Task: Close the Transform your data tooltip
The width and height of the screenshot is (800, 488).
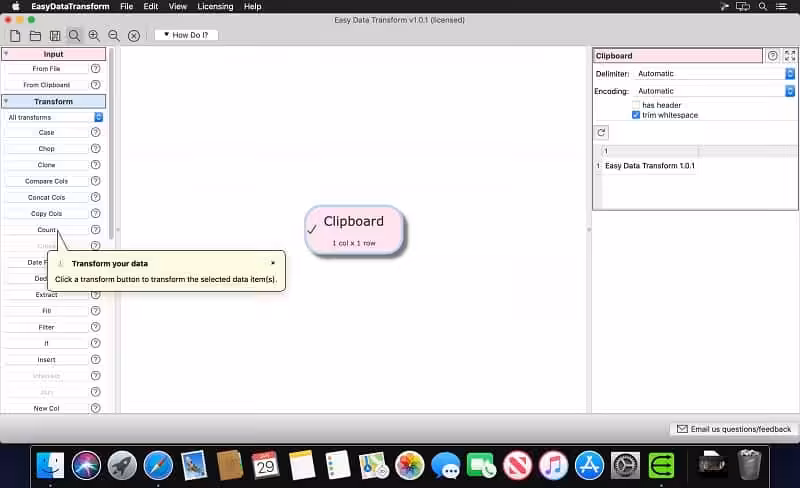Action: coord(273,263)
